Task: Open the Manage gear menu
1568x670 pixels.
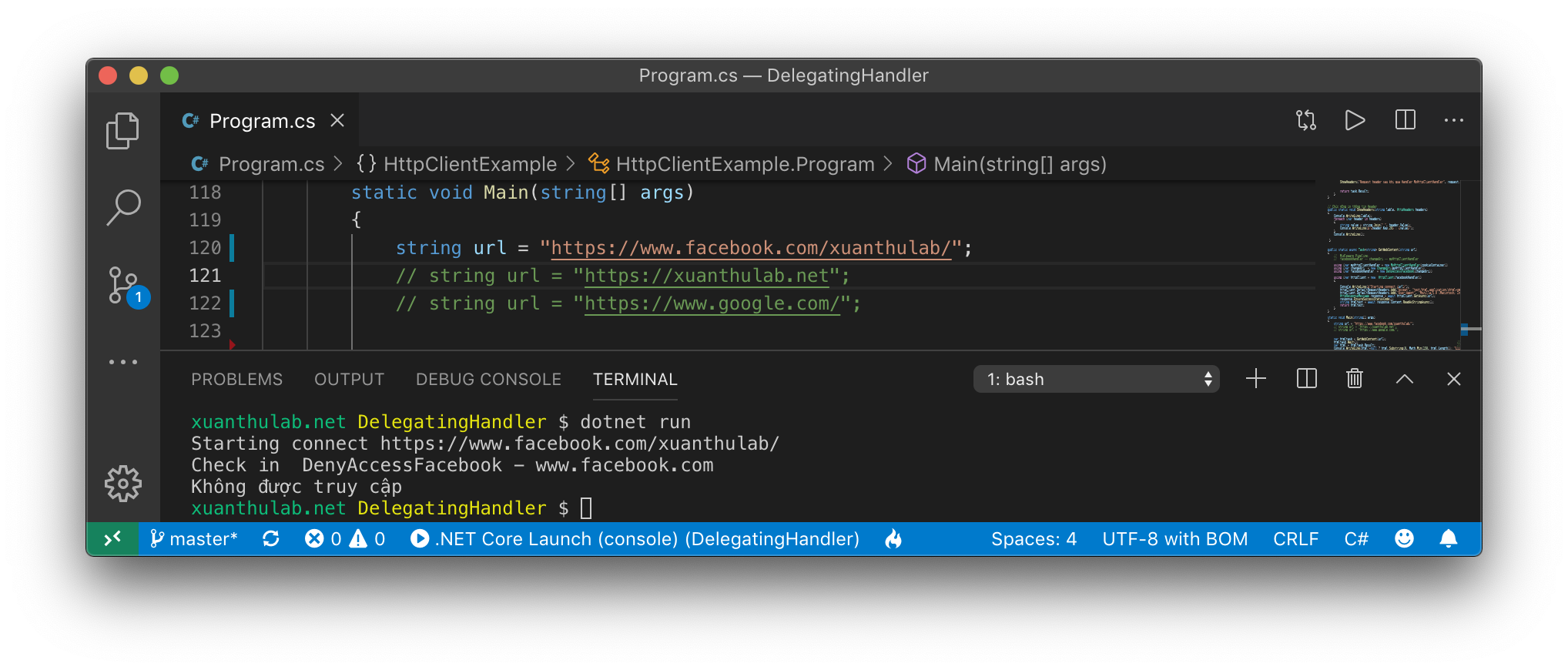Action: pyautogui.click(x=123, y=484)
